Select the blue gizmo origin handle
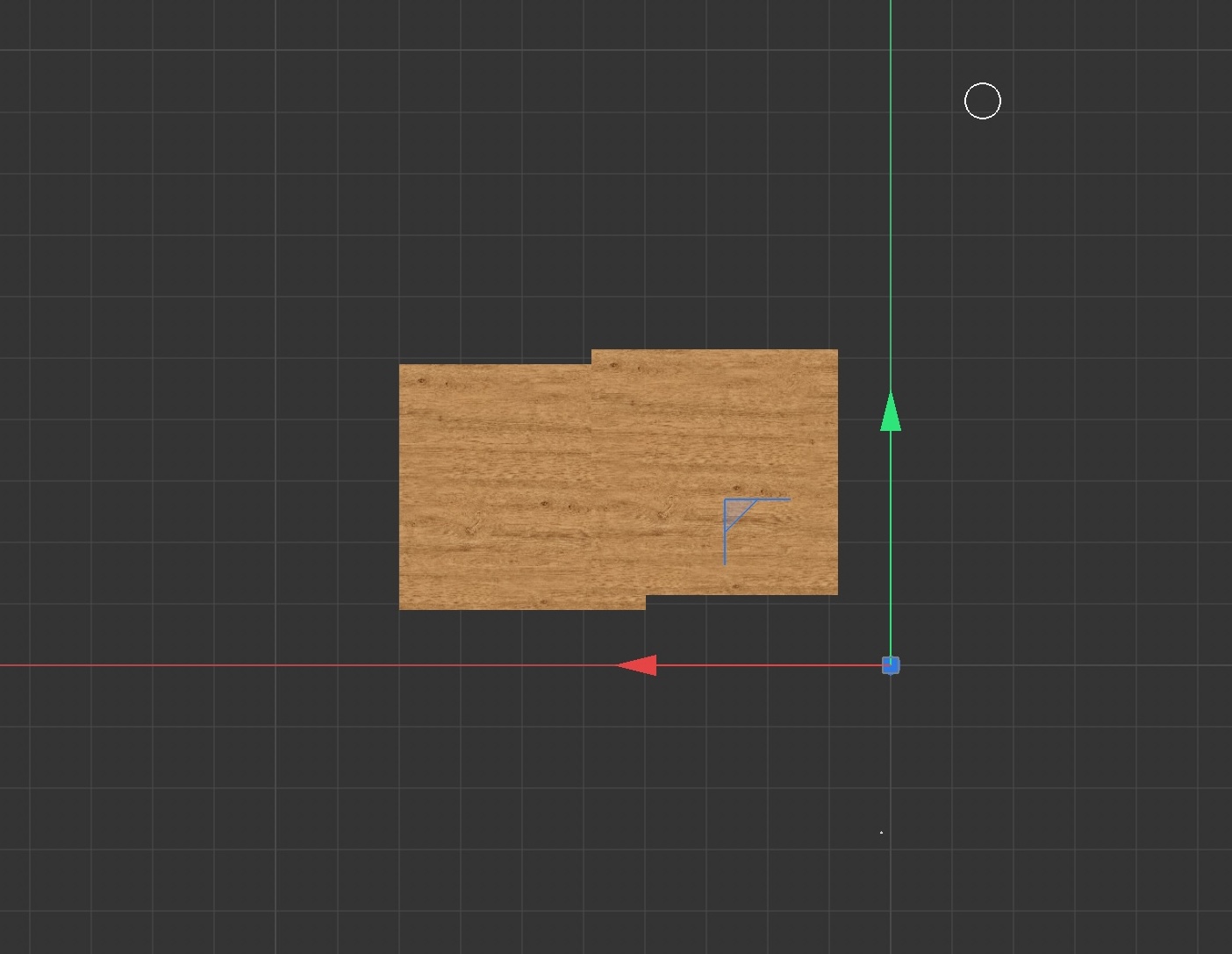The image size is (1232, 954). 891,665
